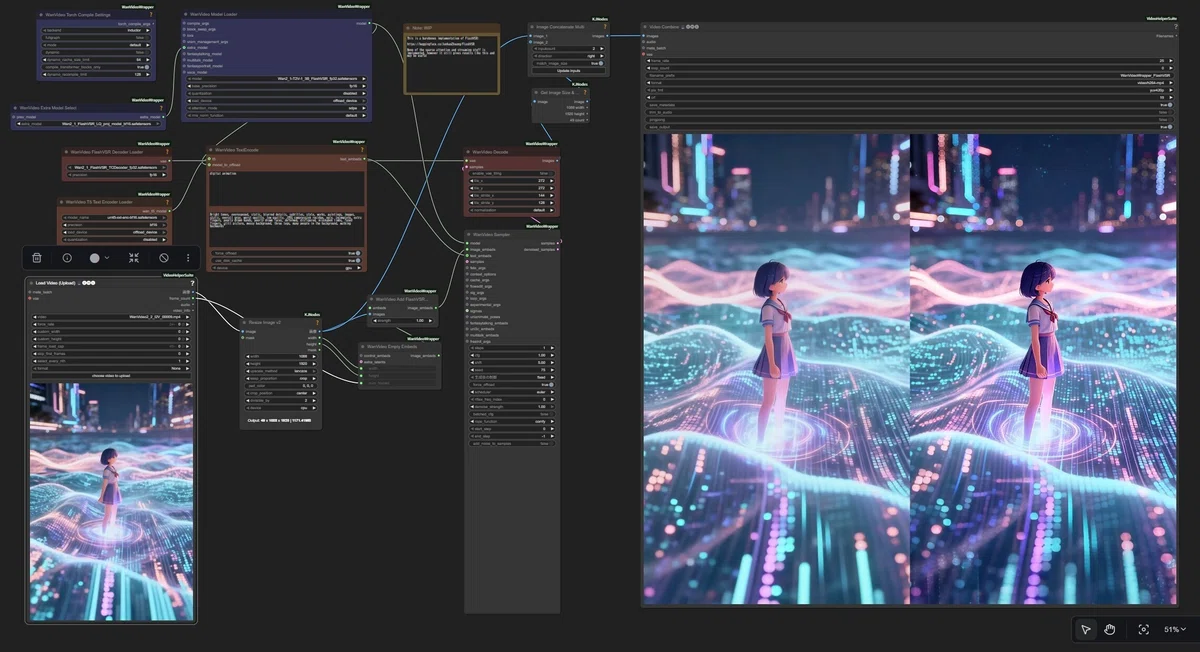1200x652 pixels.
Task: Toggle save_metadata in Video Combine
Action: tap(909, 105)
